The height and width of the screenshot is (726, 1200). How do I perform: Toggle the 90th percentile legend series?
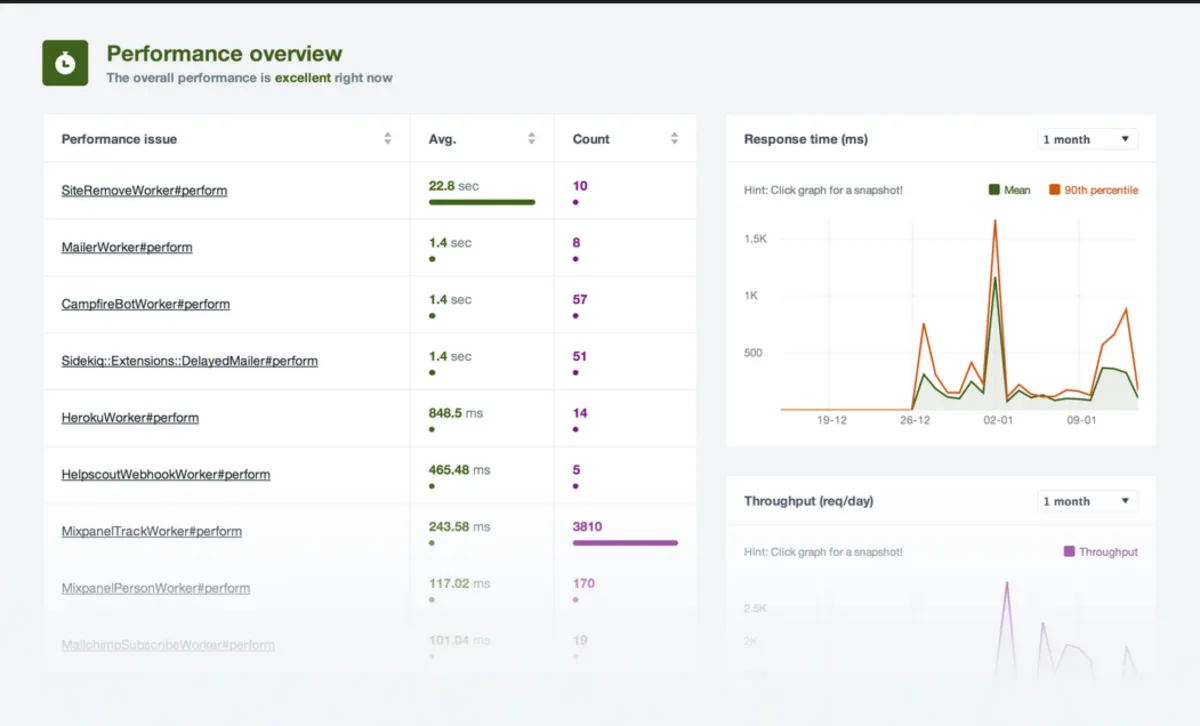(1093, 190)
